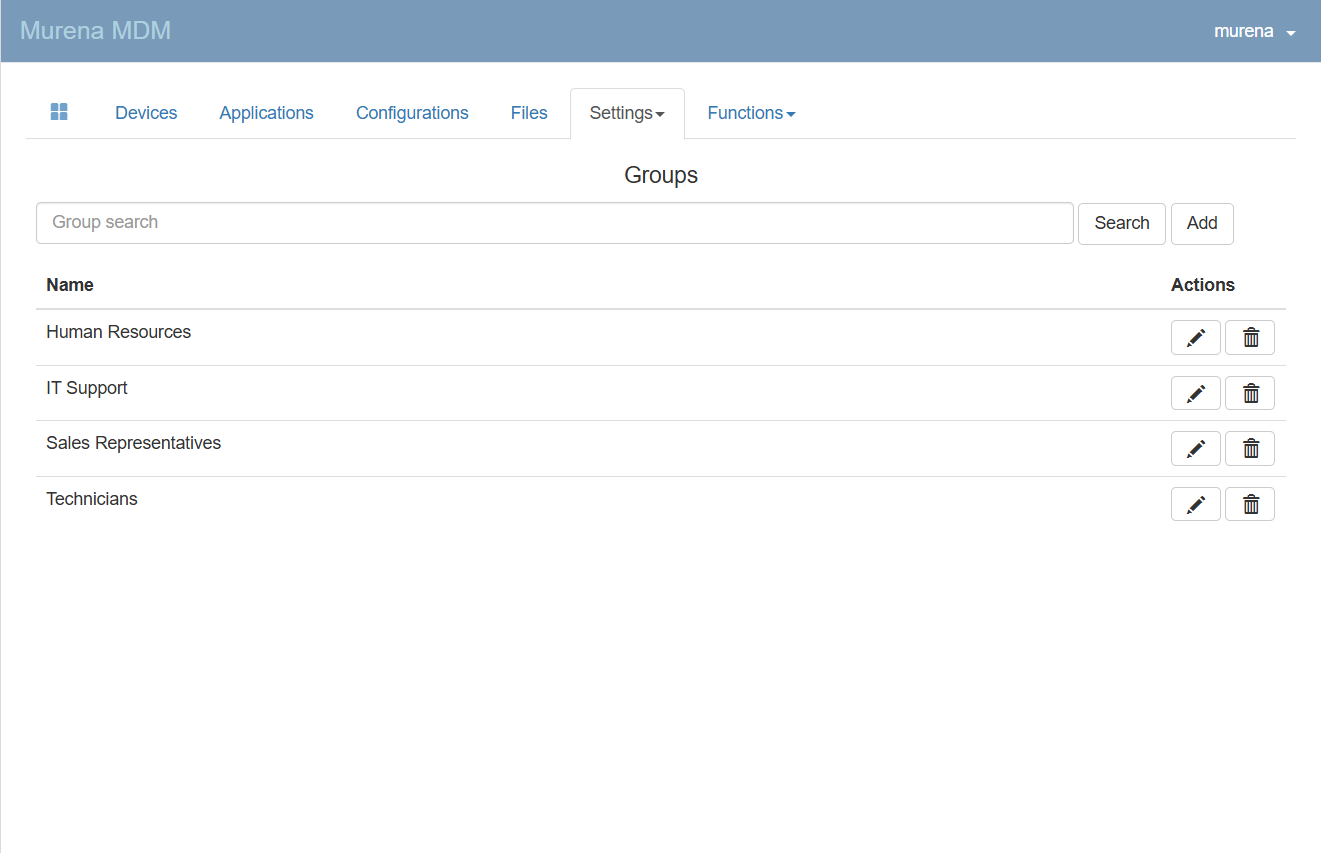Switch to the Devices tab
The image size is (1321, 853).
click(x=146, y=113)
